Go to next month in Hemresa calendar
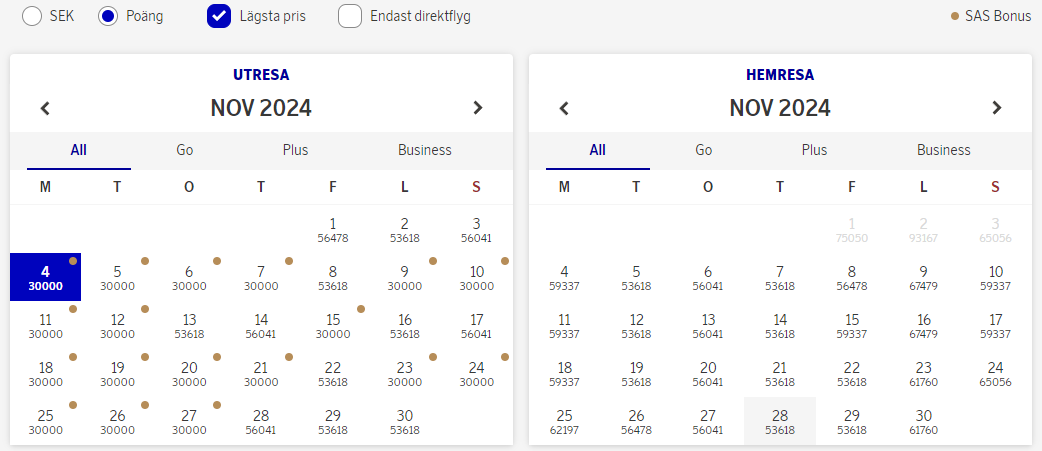The width and height of the screenshot is (1042, 451). 996,108
